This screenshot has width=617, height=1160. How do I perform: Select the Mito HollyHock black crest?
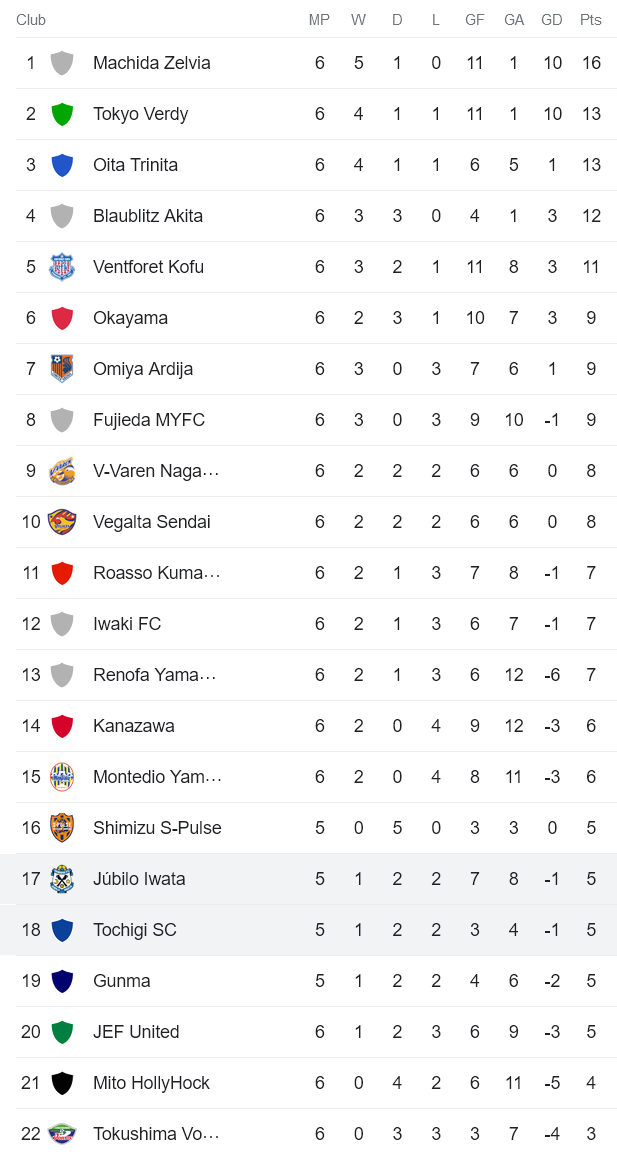pos(62,1082)
